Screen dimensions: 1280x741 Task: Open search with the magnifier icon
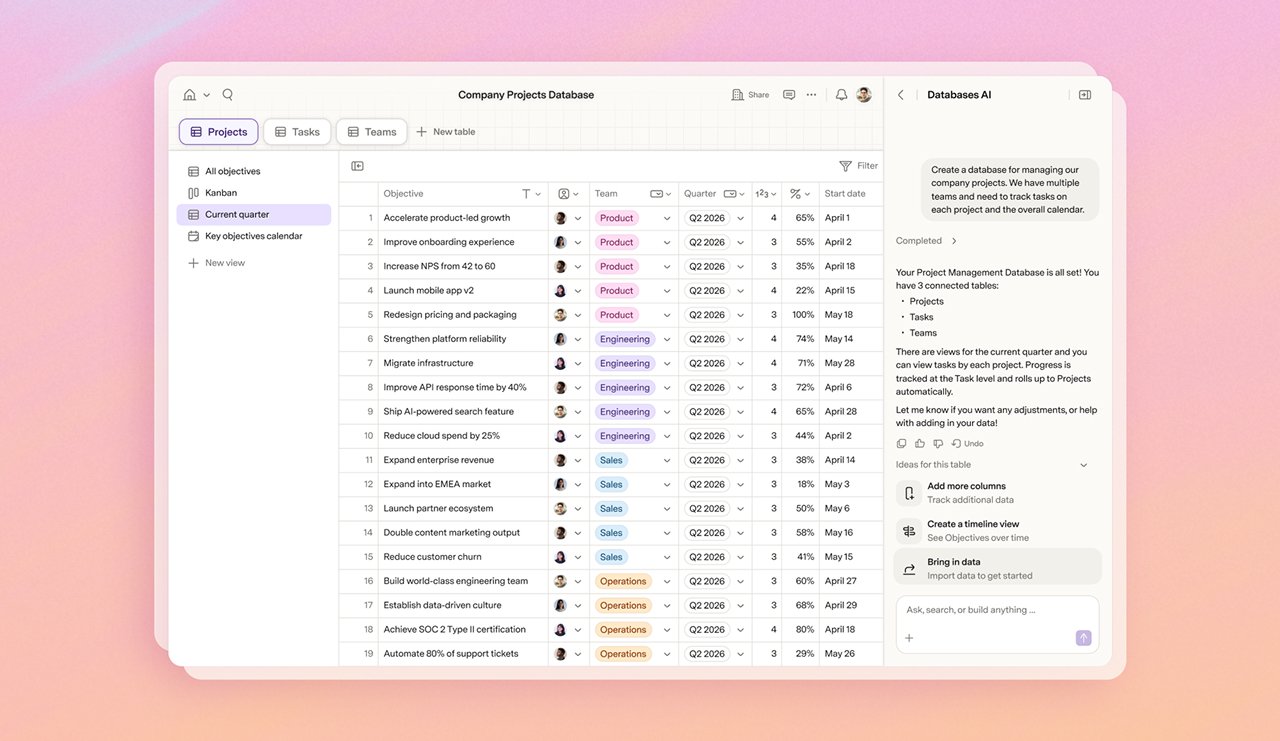[228, 95]
